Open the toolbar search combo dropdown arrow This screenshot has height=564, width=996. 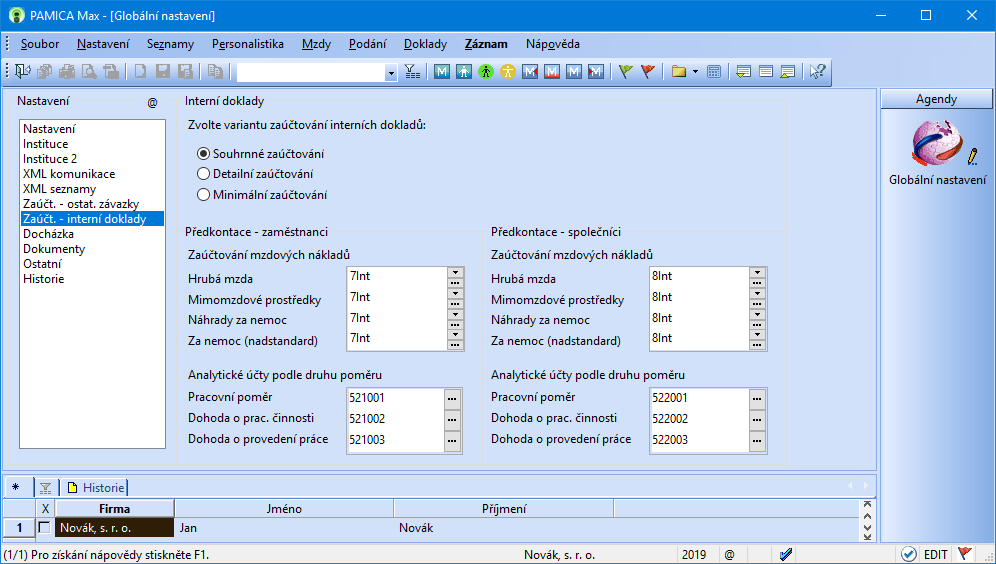(x=391, y=72)
